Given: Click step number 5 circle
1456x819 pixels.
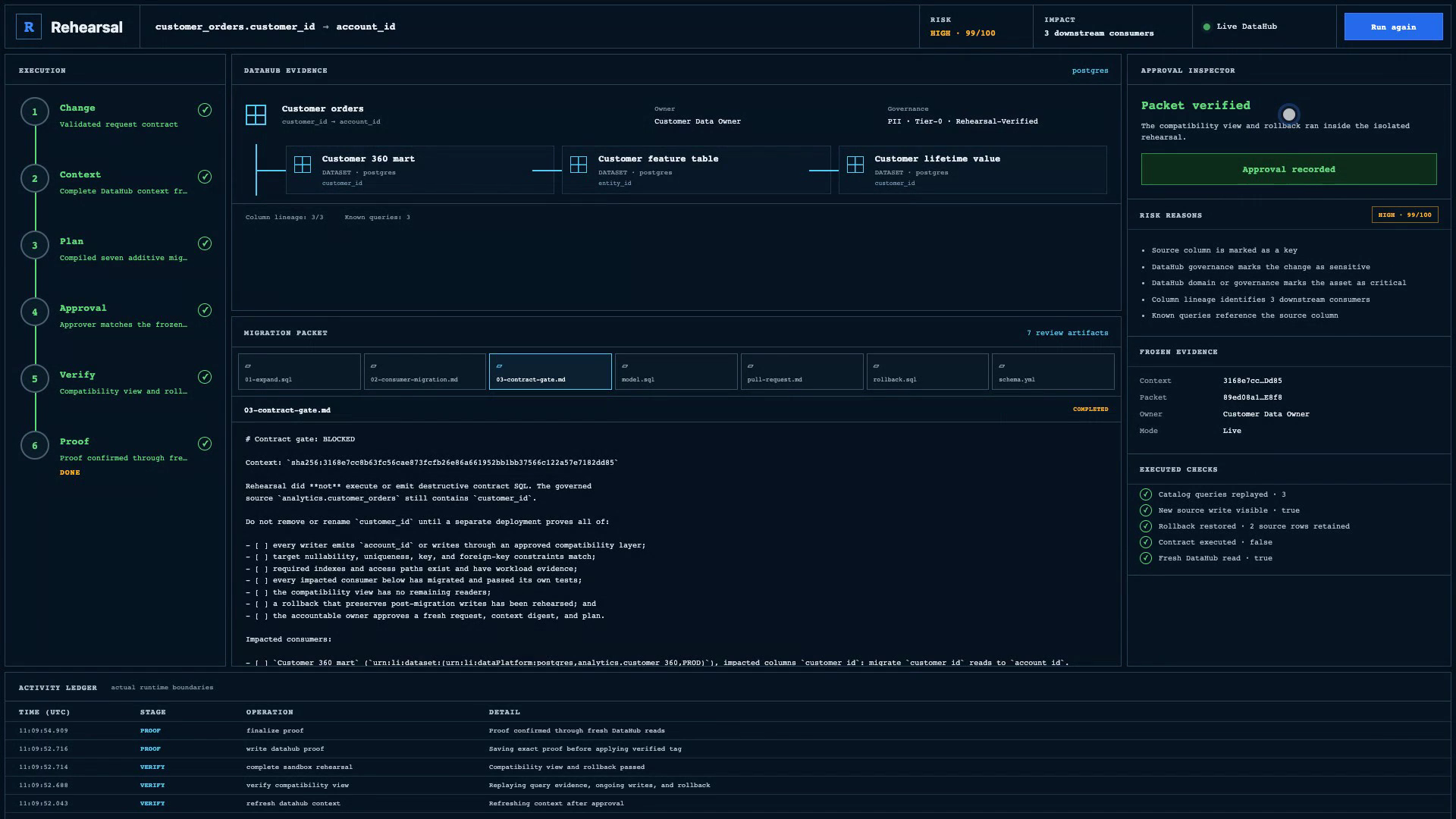Looking at the screenshot, I should (x=35, y=379).
